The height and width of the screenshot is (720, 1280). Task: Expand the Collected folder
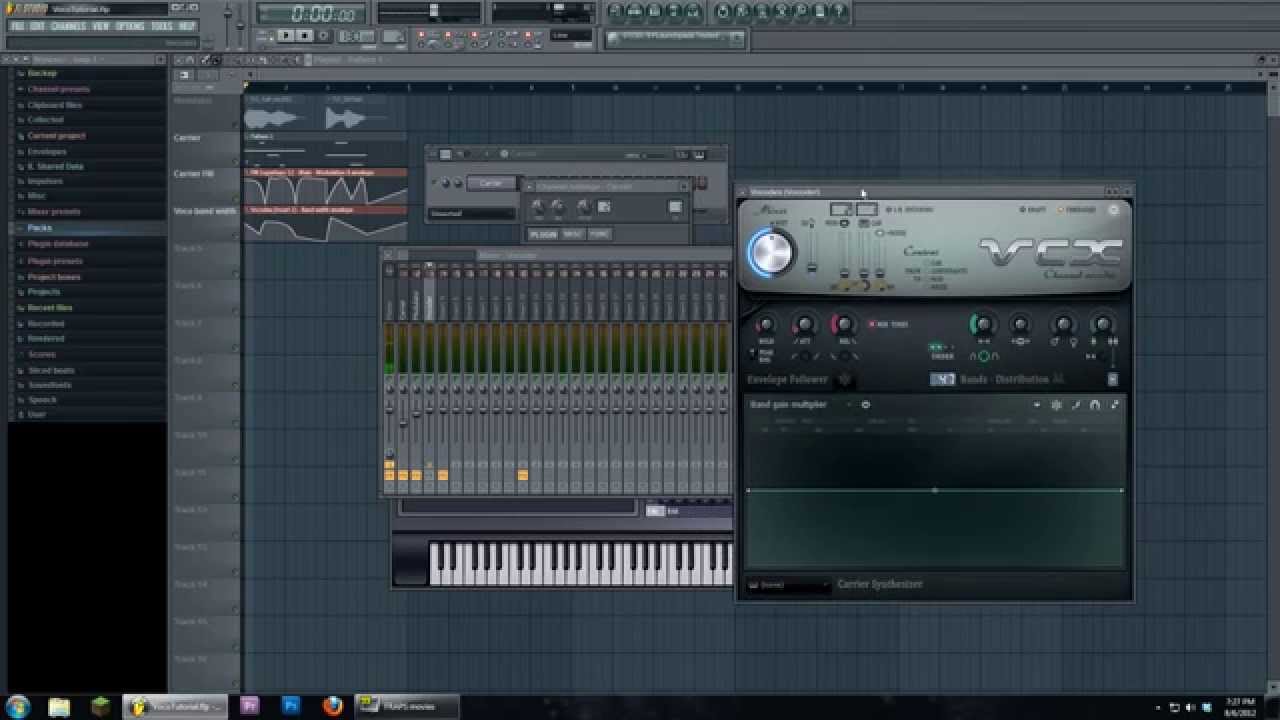point(45,120)
